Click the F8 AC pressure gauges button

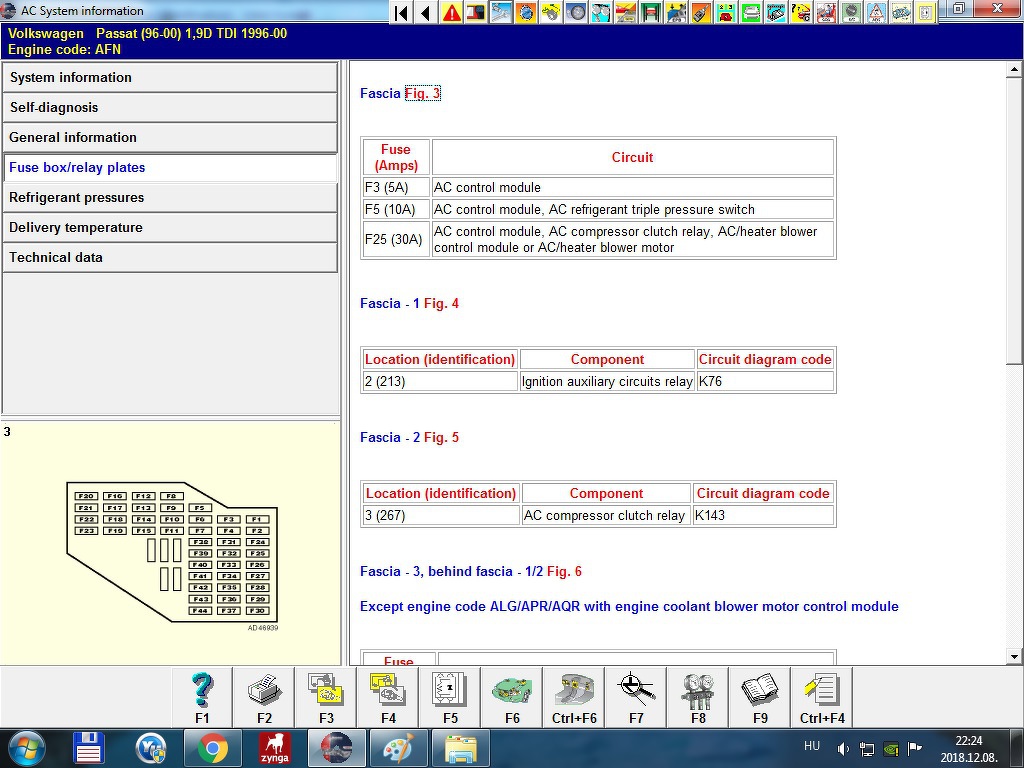coord(698,697)
